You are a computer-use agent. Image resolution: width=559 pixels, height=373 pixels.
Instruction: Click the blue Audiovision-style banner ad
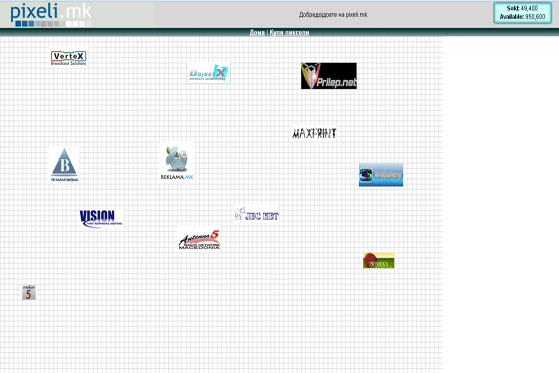coord(381,175)
